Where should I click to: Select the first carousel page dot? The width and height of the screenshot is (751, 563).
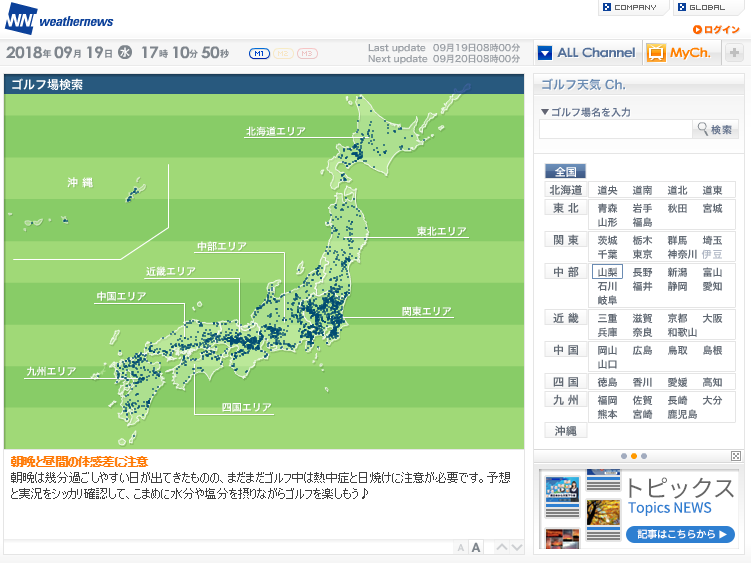(624, 456)
